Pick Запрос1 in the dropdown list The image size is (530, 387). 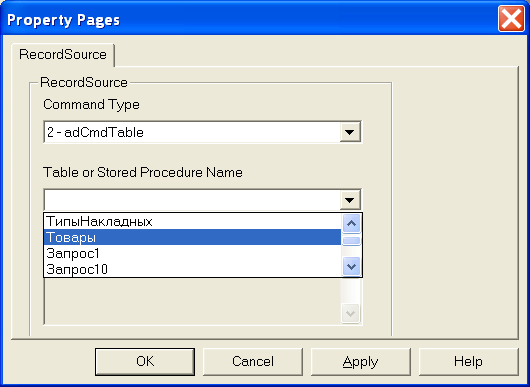tap(192, 253)
